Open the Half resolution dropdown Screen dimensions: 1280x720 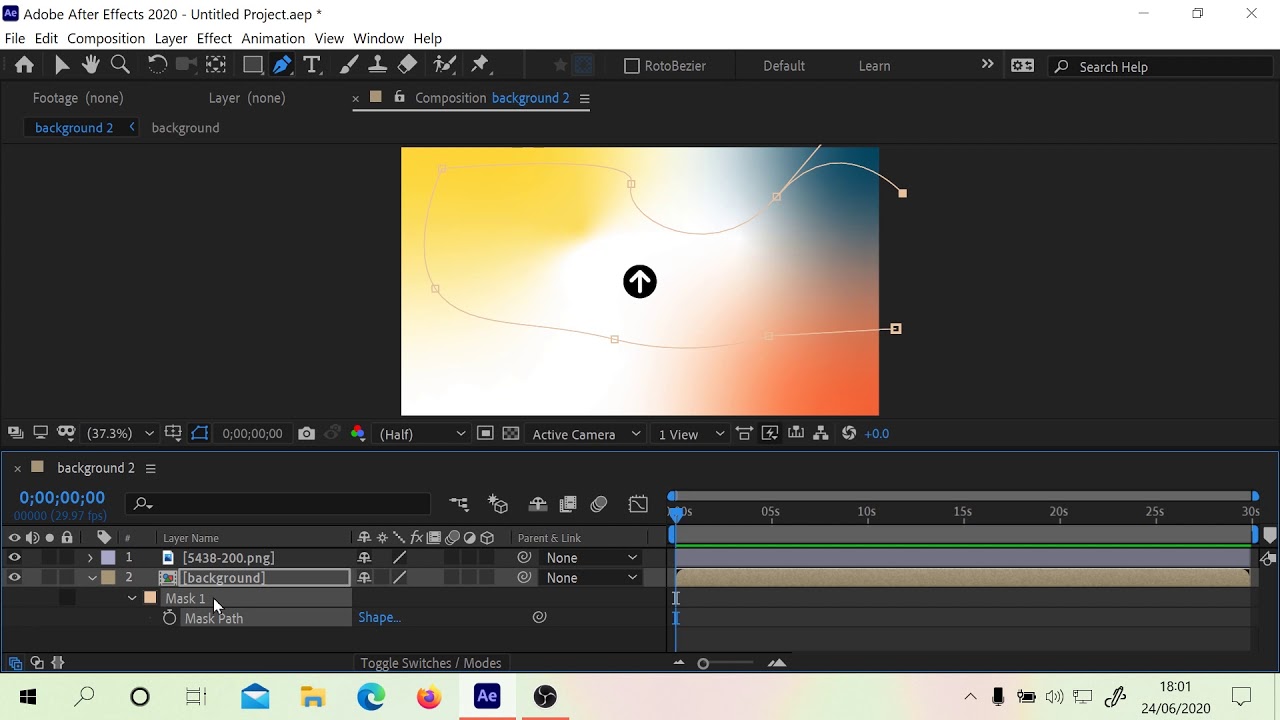click(422, 434)
